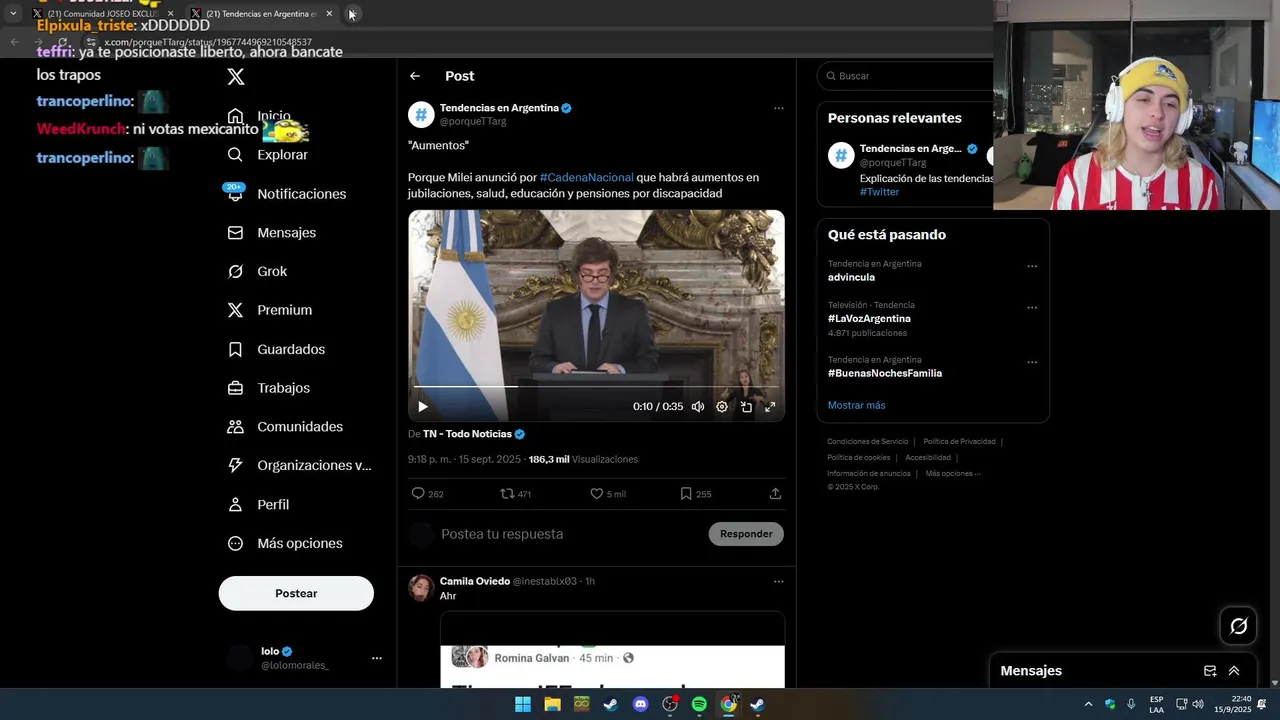Open Tendencias en Arge... relevant person
1280x720 pixels.
[x=910, y=149]
